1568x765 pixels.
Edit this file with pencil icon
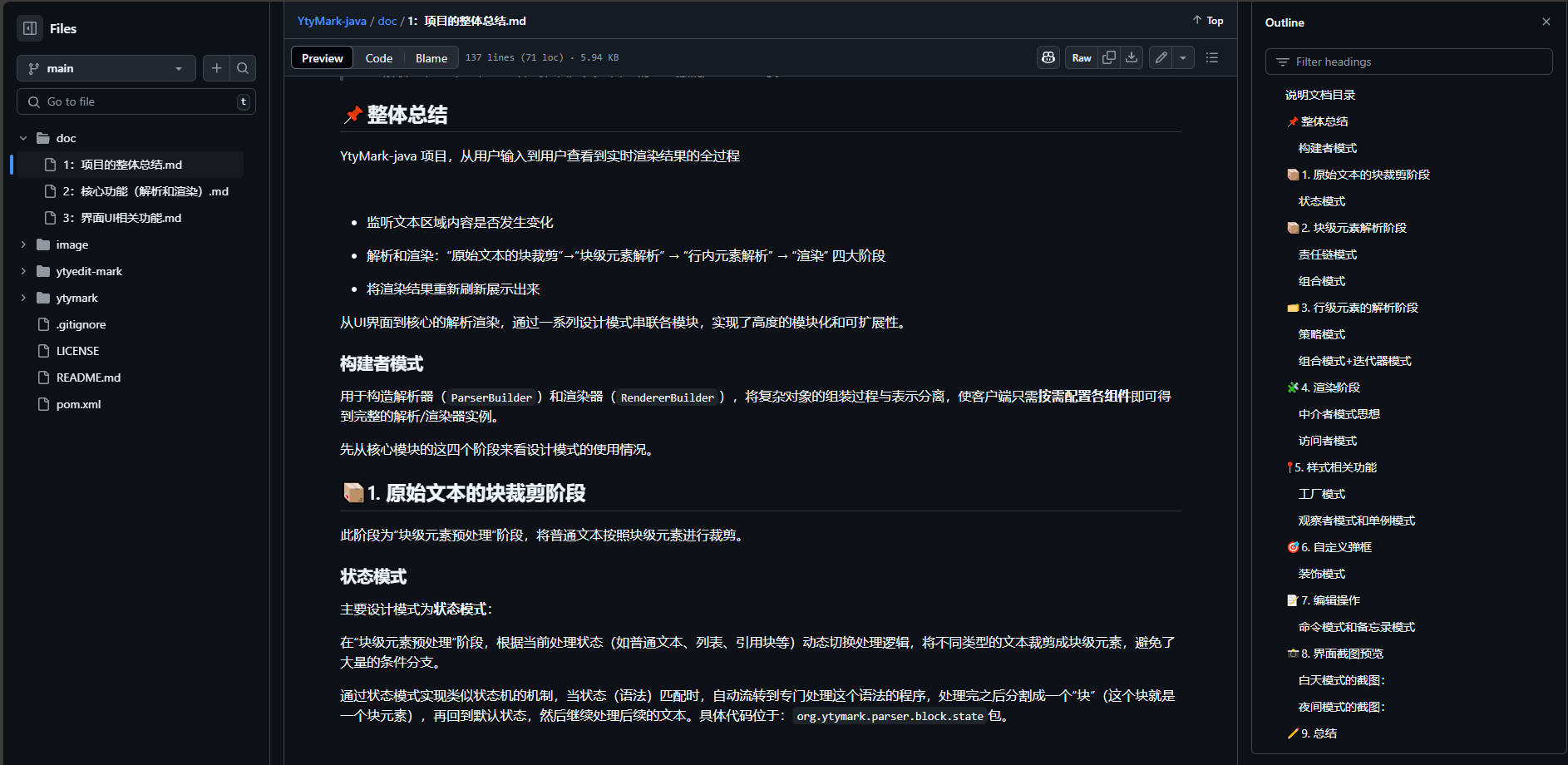[1161, 57]
